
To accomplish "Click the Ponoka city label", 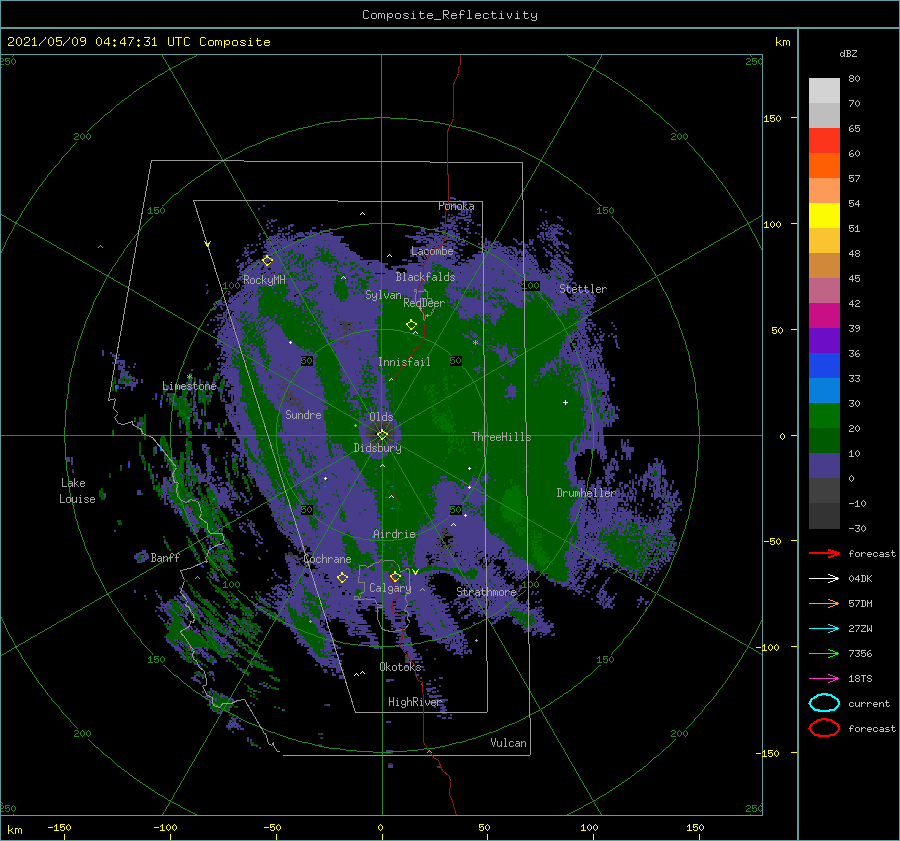I will [x=456, y=206].
